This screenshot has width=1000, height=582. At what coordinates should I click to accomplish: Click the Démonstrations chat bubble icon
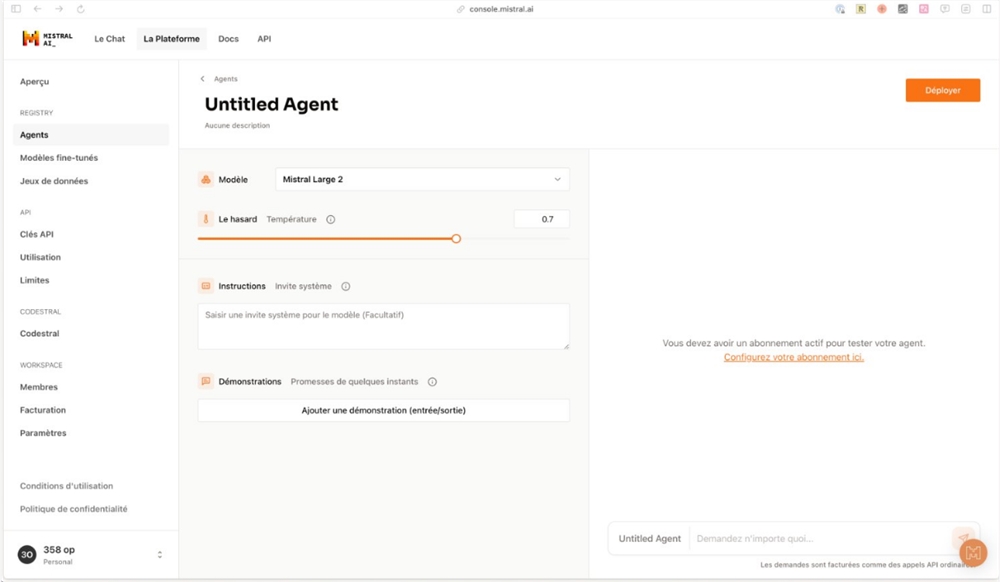coord(206,381)
